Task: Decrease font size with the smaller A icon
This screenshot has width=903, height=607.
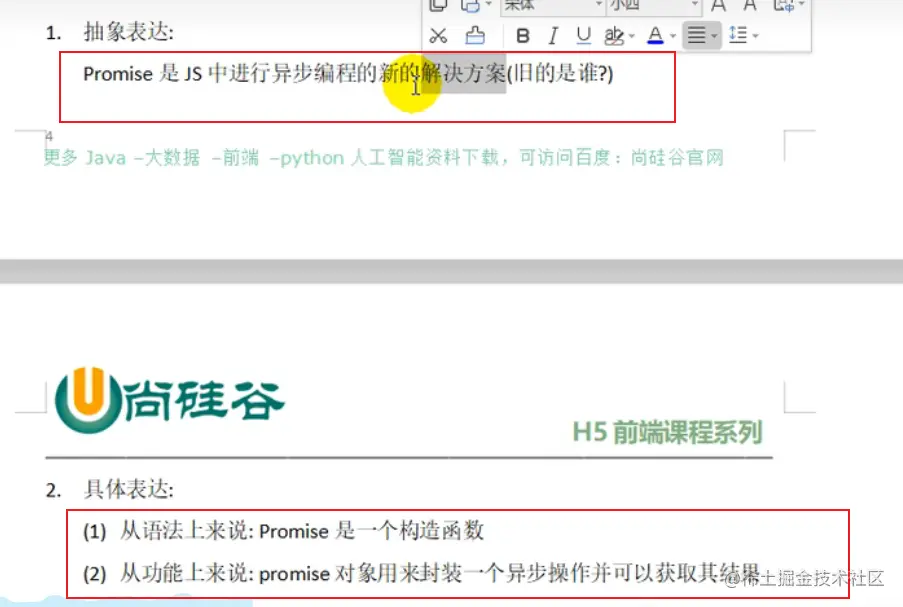Action: pos(750,6)
